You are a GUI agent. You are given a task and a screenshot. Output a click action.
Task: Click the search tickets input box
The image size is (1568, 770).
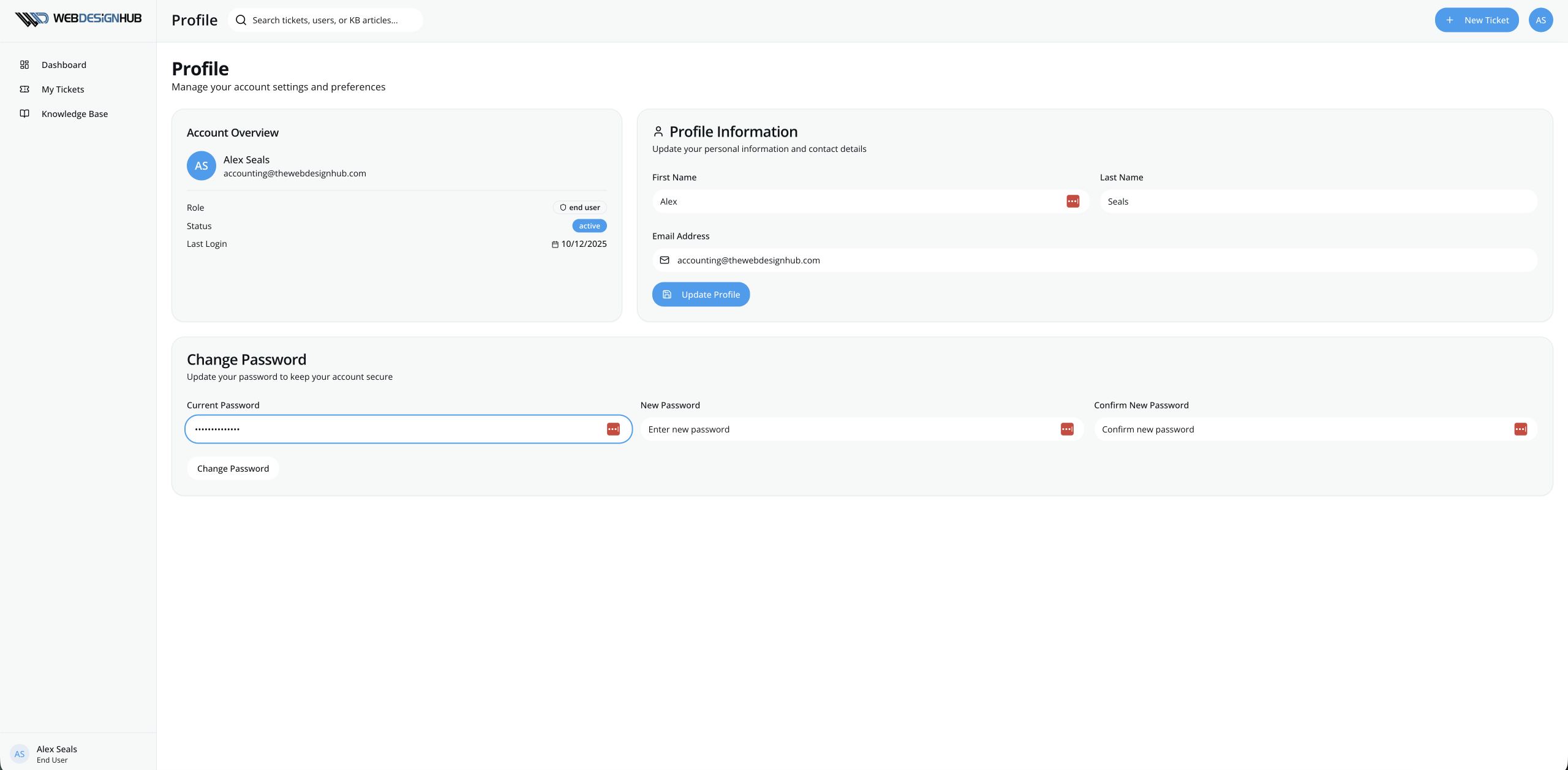pyautogui.click(x=334, y=20)
